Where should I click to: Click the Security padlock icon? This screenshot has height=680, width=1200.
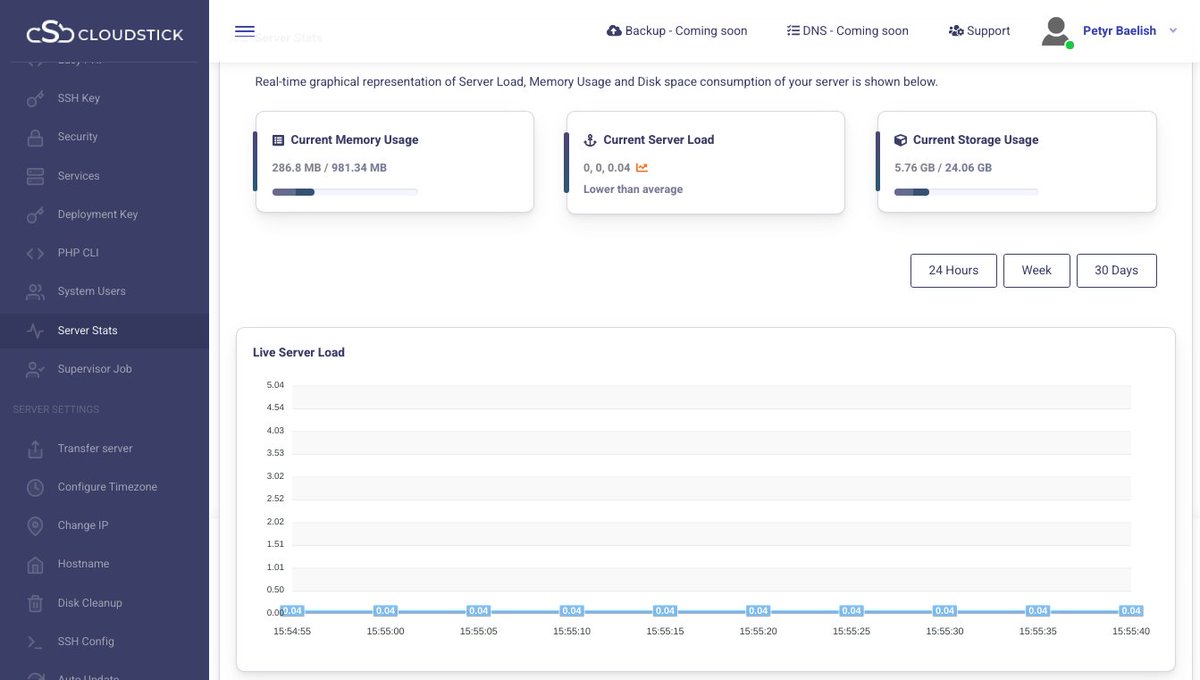(x=35, y=137)
